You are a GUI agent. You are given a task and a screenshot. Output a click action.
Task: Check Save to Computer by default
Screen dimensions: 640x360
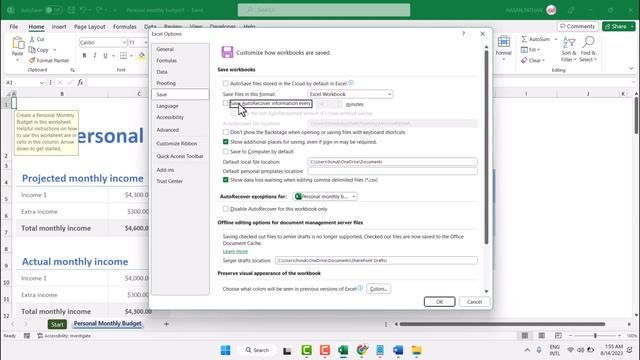[225, 151]
